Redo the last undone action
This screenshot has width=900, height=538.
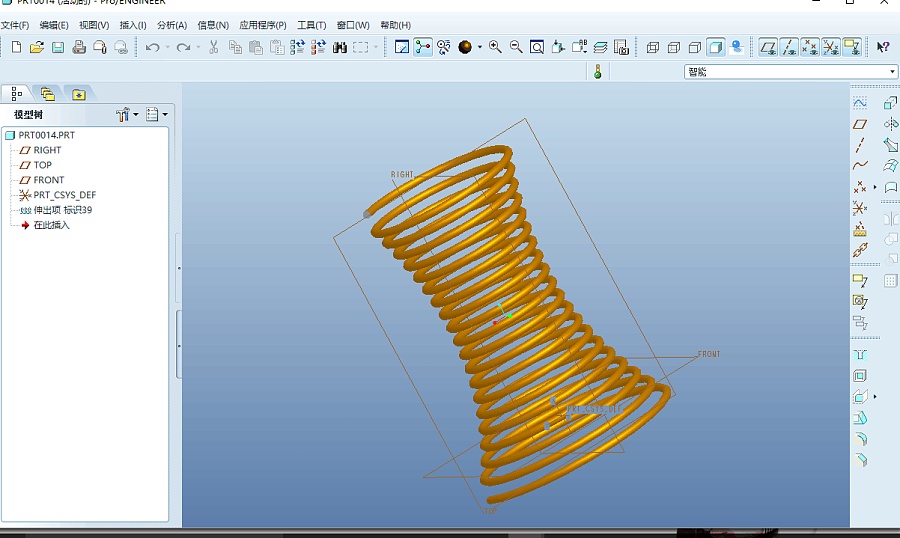pyautogui.click(x=183, y=47)
